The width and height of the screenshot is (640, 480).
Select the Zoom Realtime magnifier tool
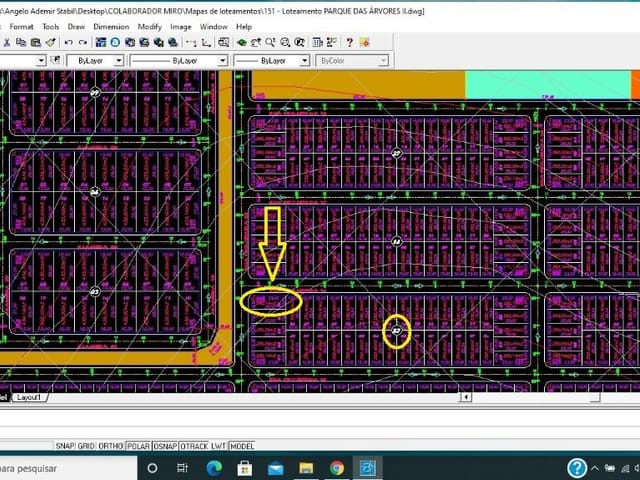pos(270,42)
